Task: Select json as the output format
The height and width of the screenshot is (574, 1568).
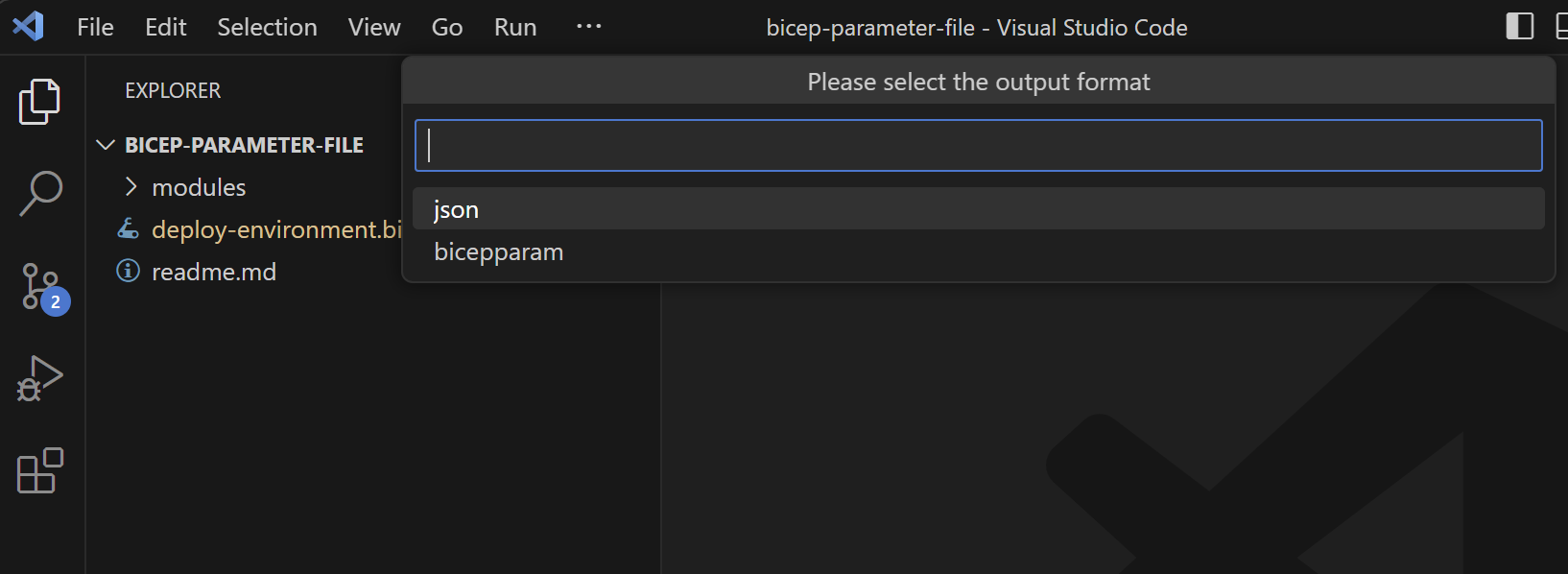Action: tap(979, 208)
